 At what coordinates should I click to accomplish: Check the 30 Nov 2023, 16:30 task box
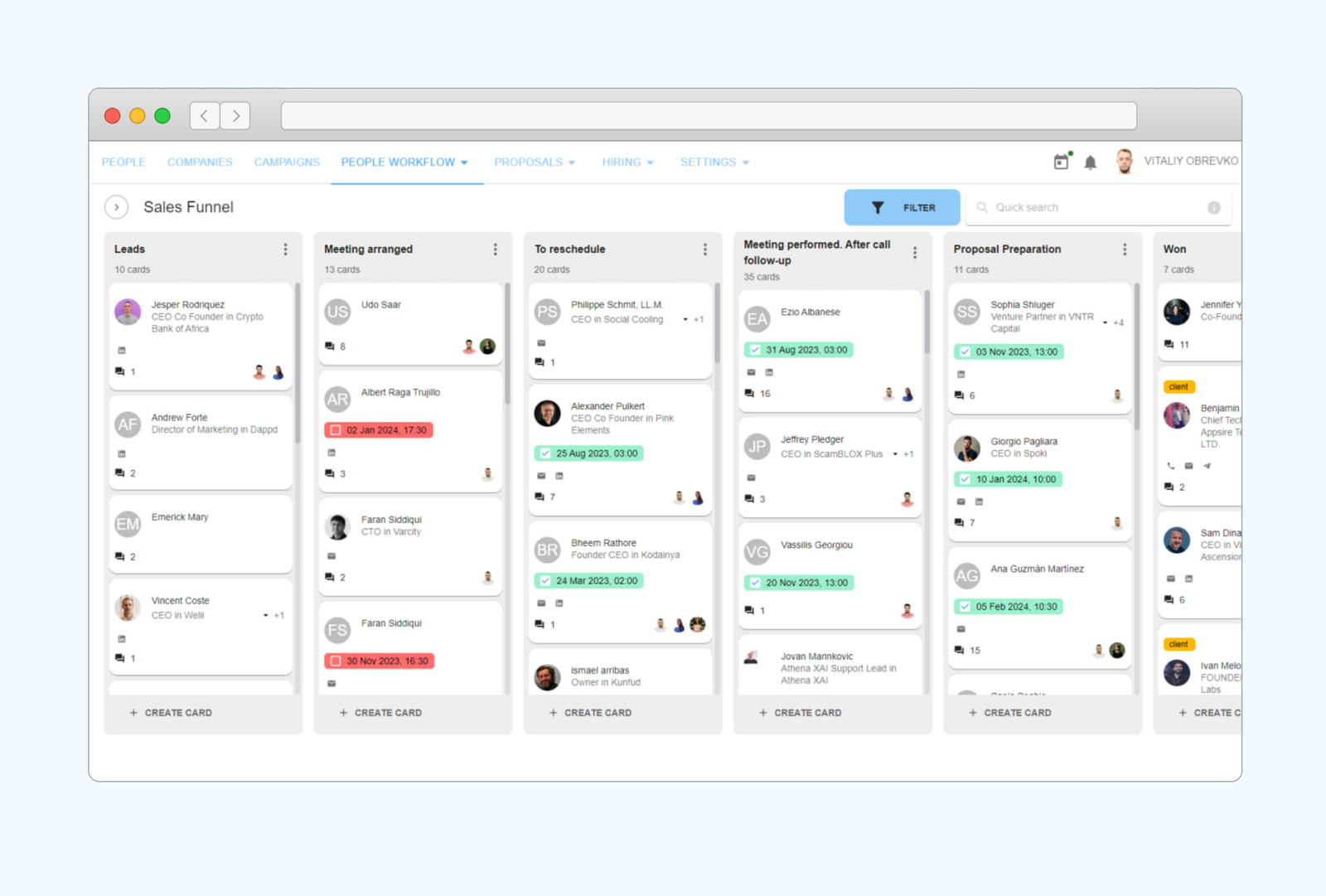(336, 661)
